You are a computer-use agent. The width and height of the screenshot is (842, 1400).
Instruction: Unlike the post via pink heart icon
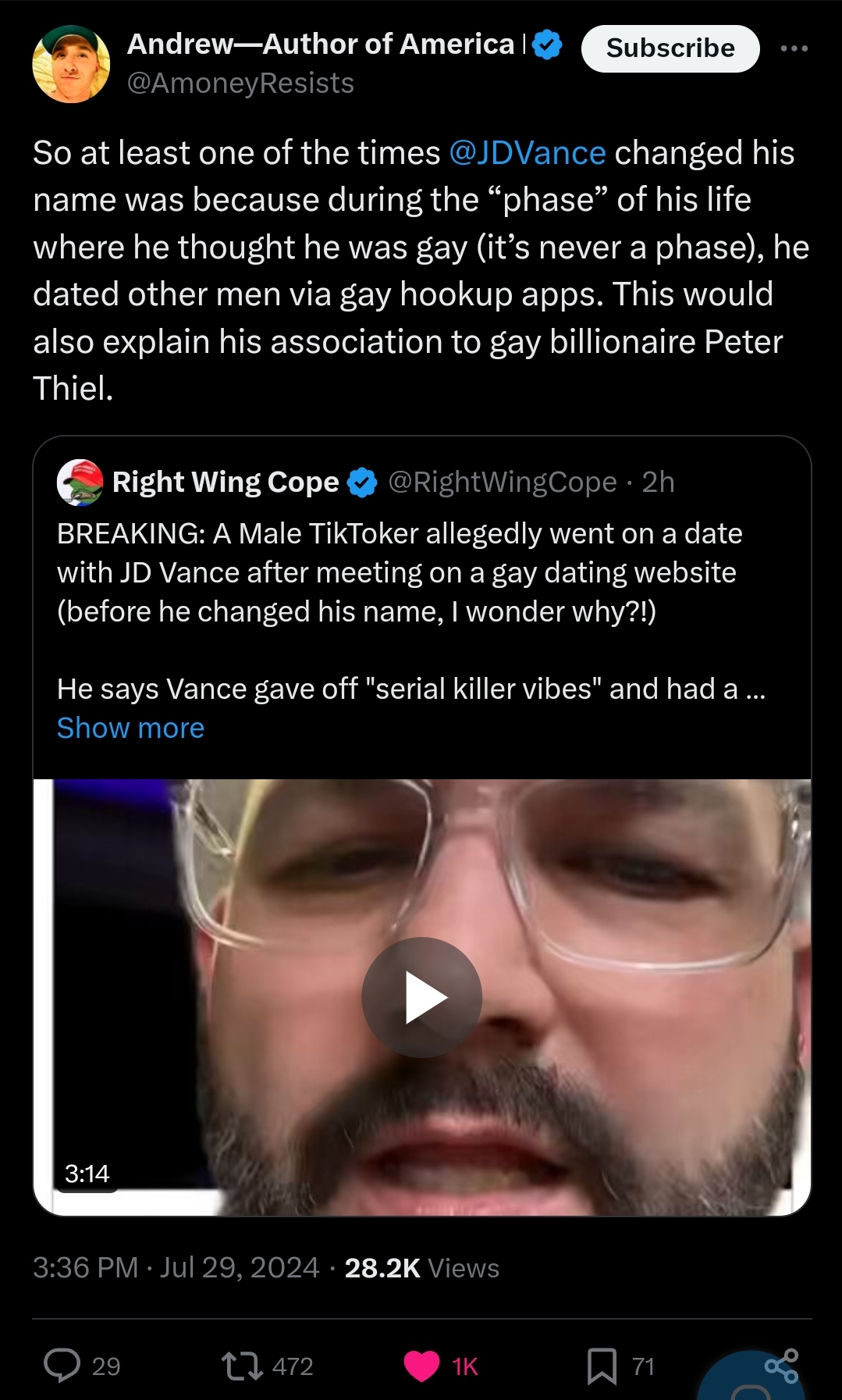pyautogui.click(x=422, y=1366)
